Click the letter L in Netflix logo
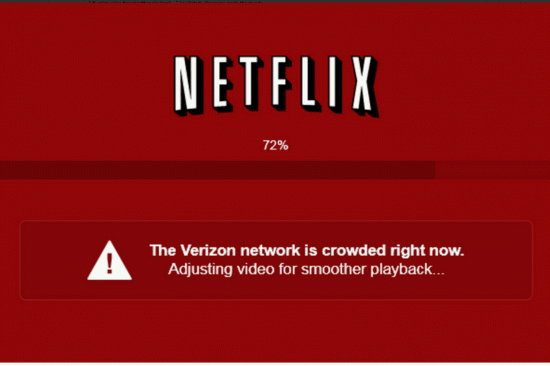Screen dimensions: 550x366 (310, 84)
